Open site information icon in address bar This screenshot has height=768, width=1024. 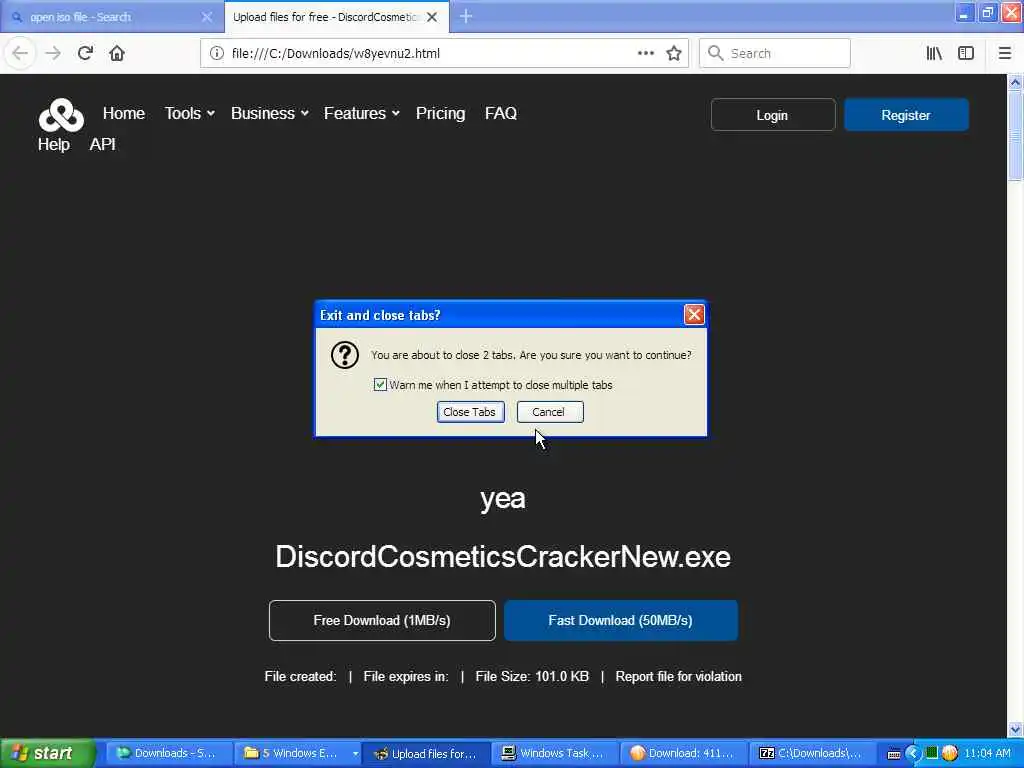point(217,53)
